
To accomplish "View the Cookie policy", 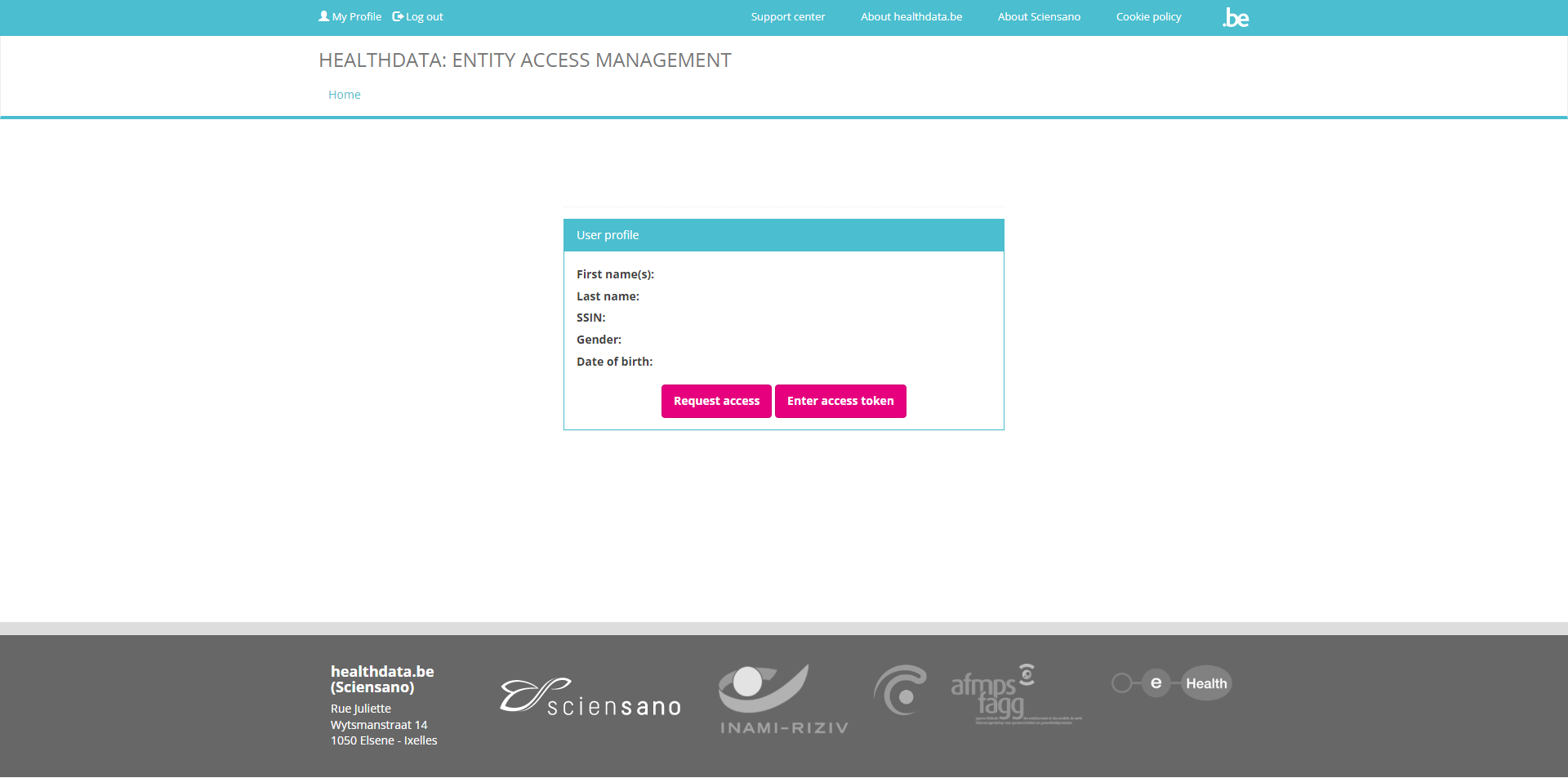I will (x=1148, y=17).
